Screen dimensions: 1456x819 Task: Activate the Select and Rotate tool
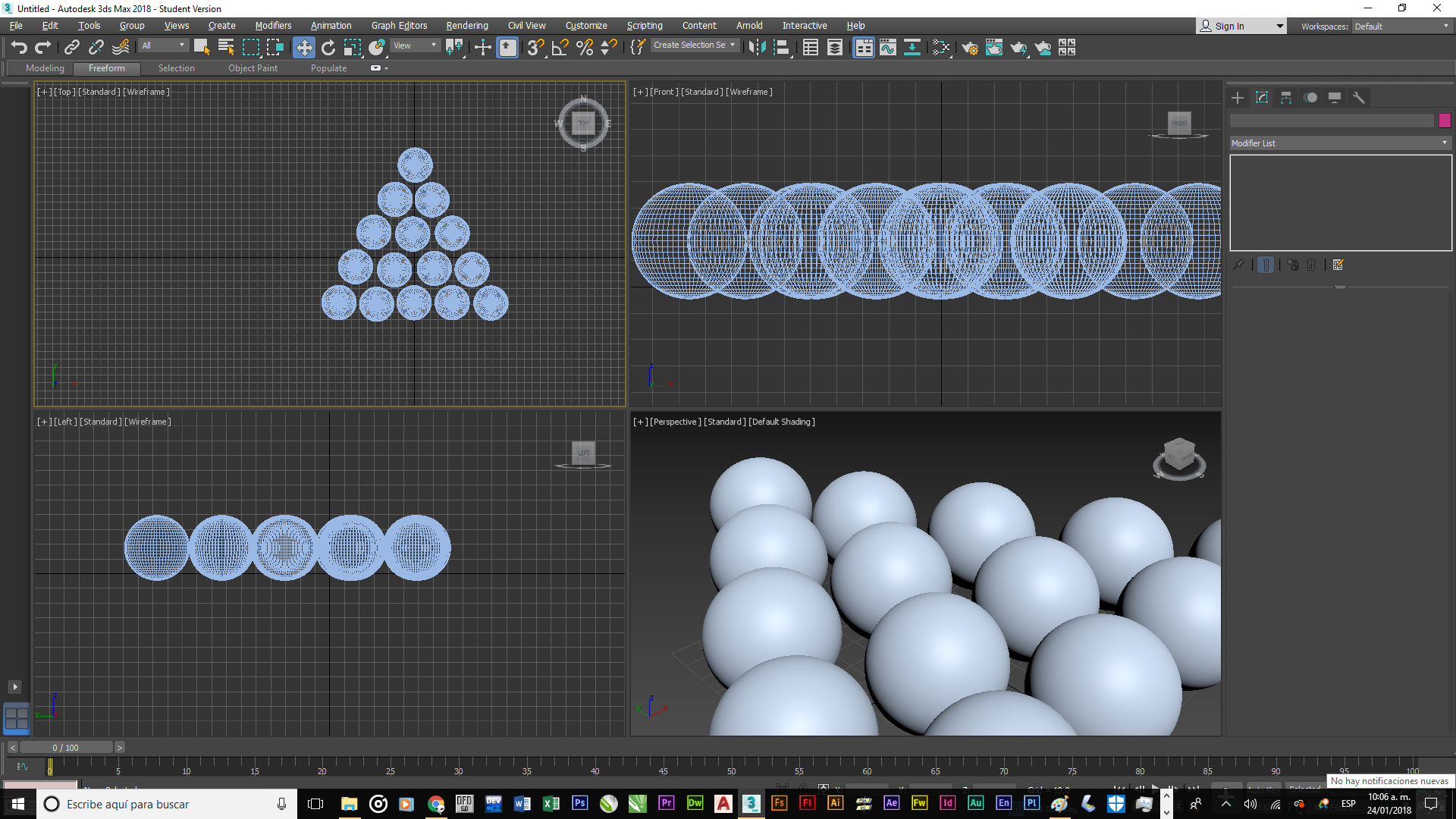click(x=328, y=47)
